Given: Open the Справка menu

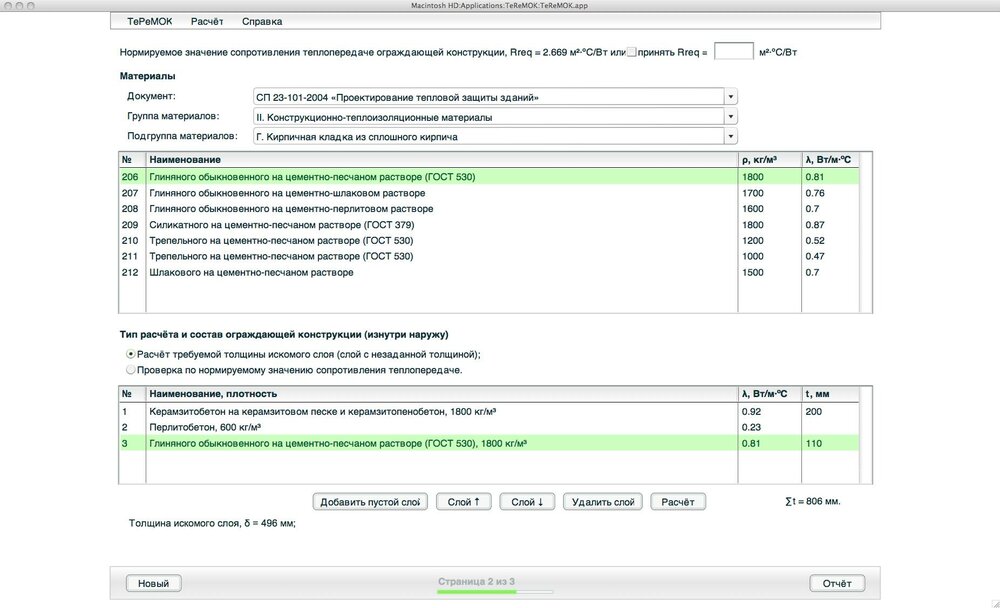Looking at the screenshot, I should tap(262, 21).
